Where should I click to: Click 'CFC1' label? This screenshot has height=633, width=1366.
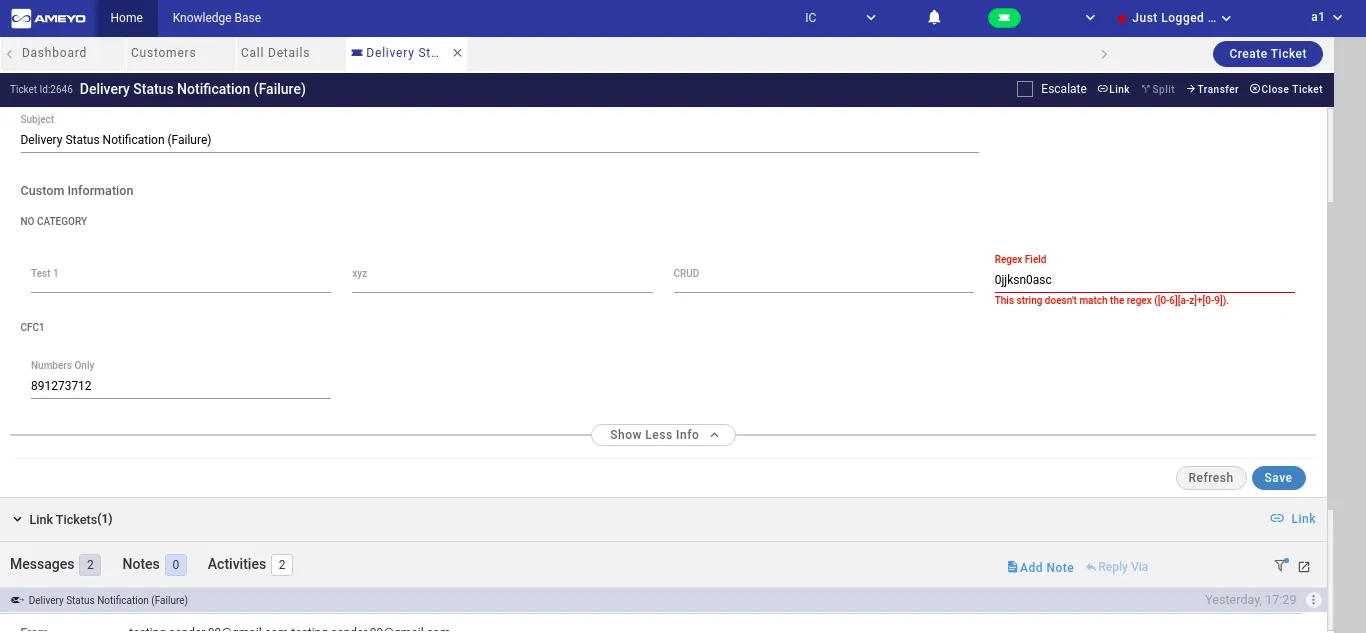[33, 328]
